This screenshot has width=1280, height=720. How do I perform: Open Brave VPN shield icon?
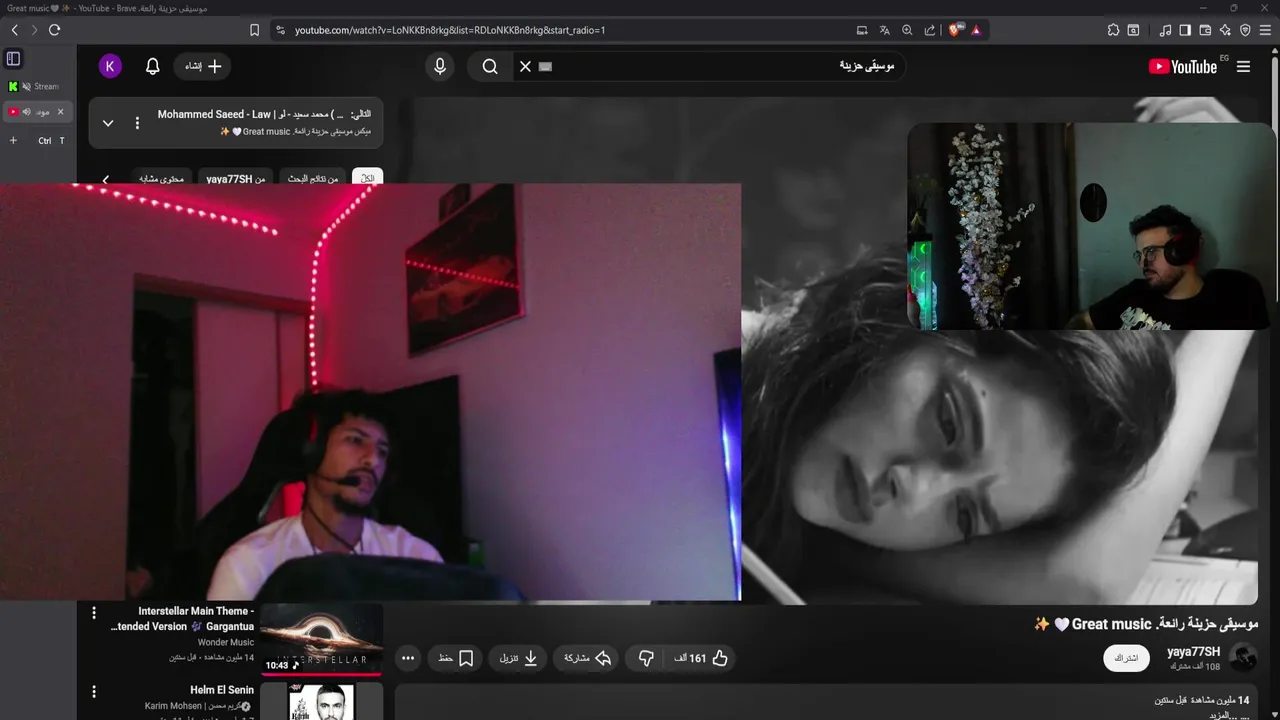tap(1245, 30)
